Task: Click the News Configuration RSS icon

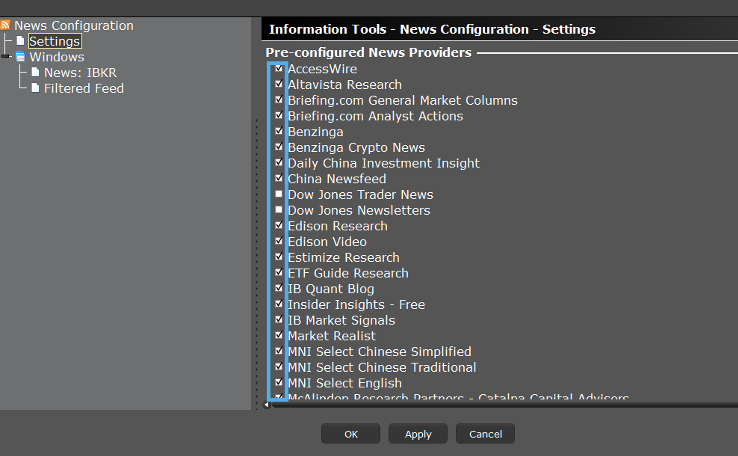Action: (6, 26)
